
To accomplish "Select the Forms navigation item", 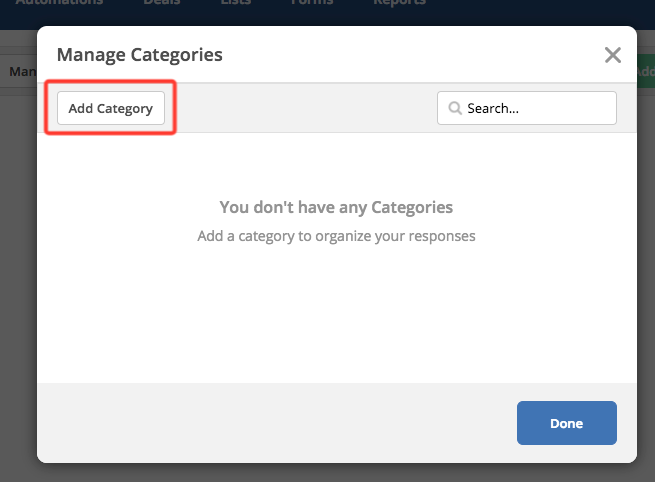I will click(x=312, y=3).
